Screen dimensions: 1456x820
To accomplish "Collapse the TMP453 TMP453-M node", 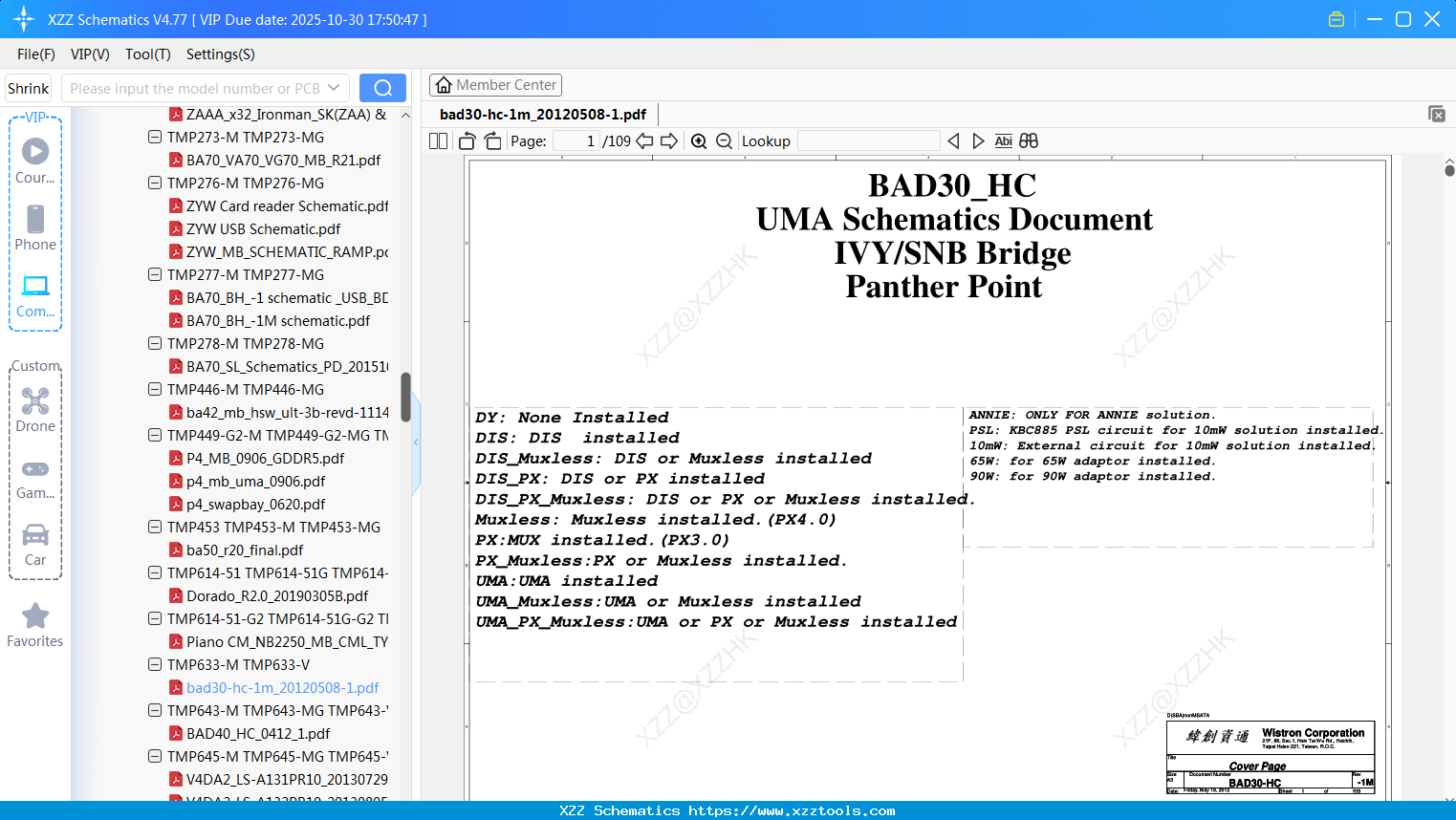I will 155,528.
